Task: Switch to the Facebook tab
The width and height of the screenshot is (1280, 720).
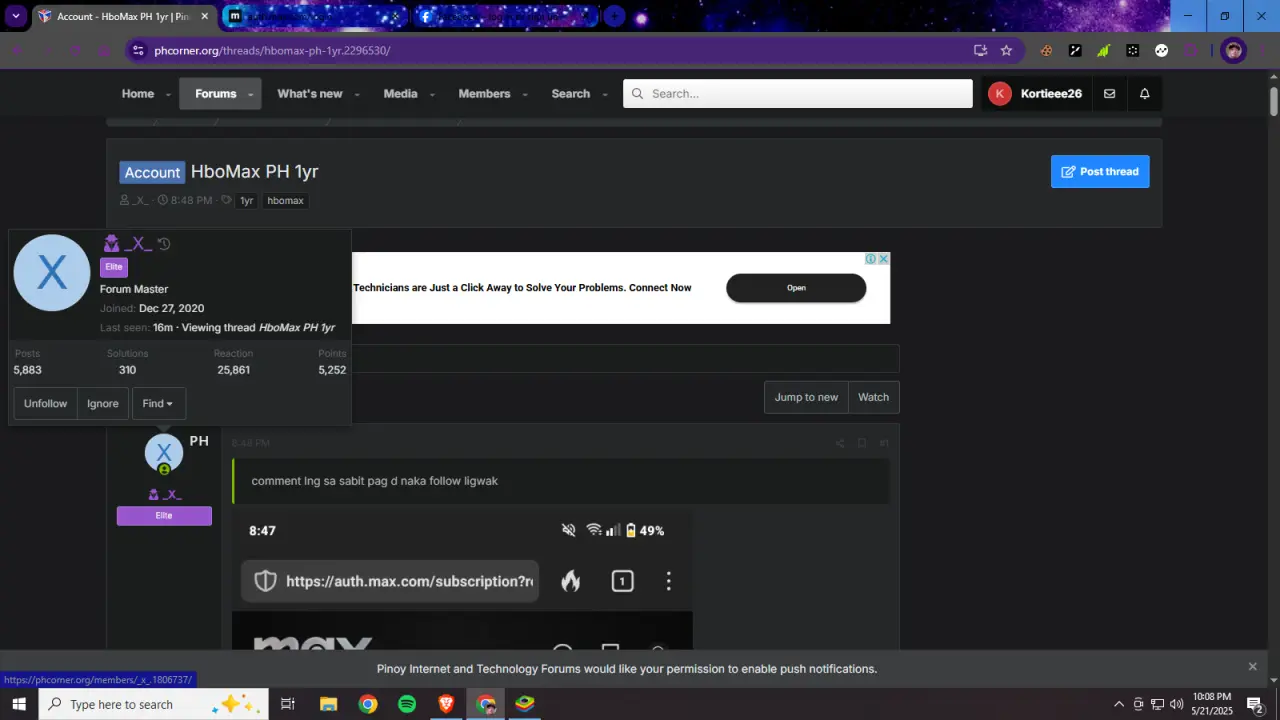Action: (506, 16)
